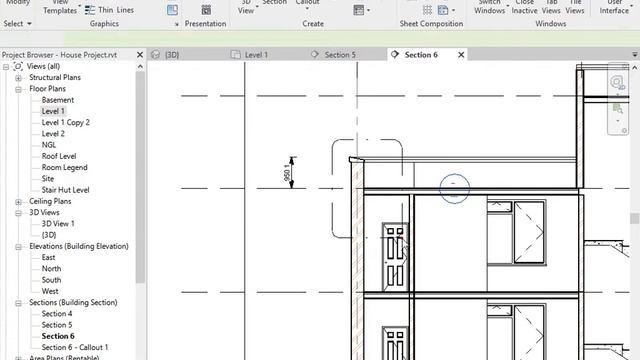Image resolution: width=640 pixels, height=360 pixels.
Task: Select Level 1 Copy 2 view
Action: point(65,122)
